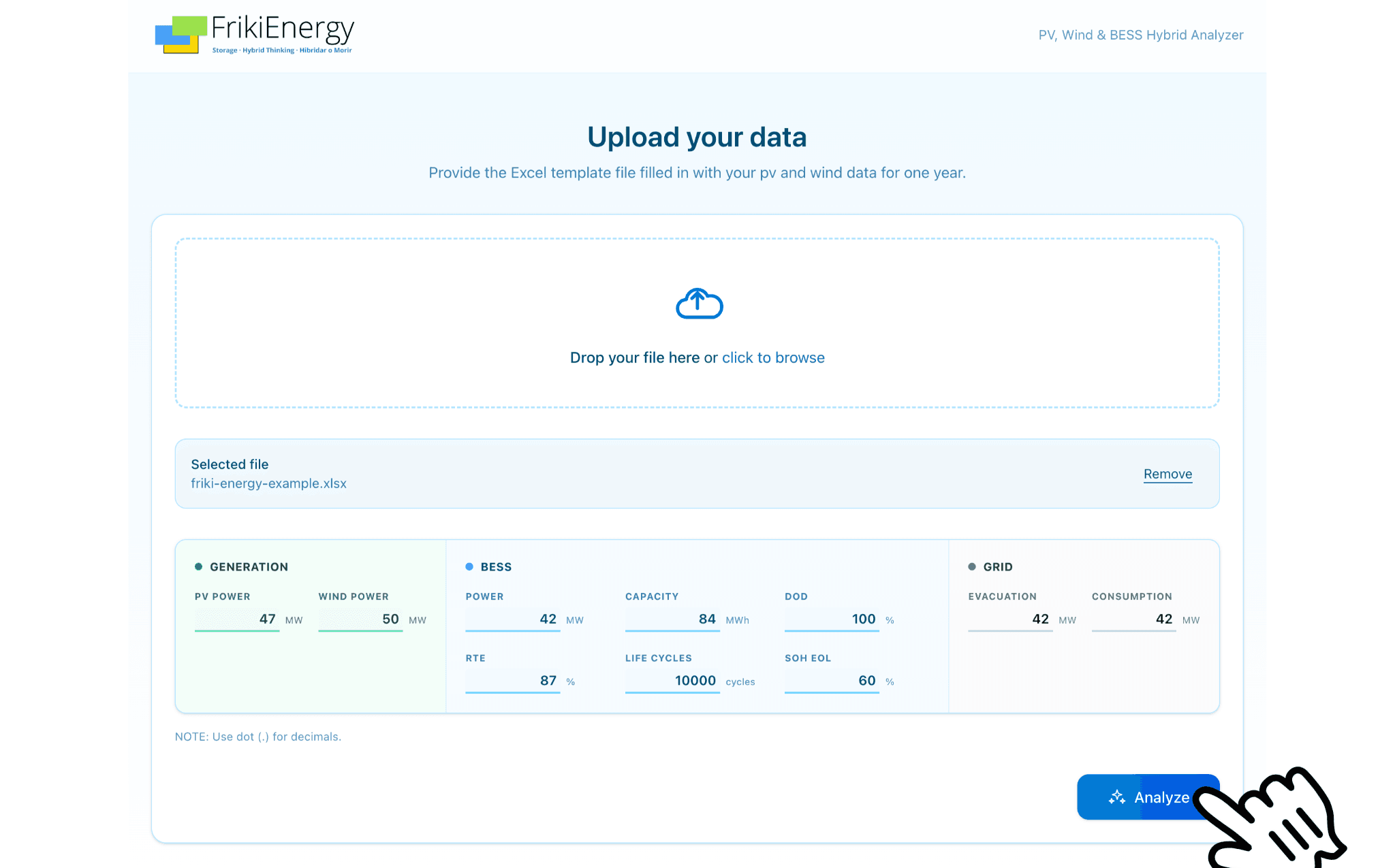
Task: Edit the SOH EOL value
Action: tap(831, 681)
